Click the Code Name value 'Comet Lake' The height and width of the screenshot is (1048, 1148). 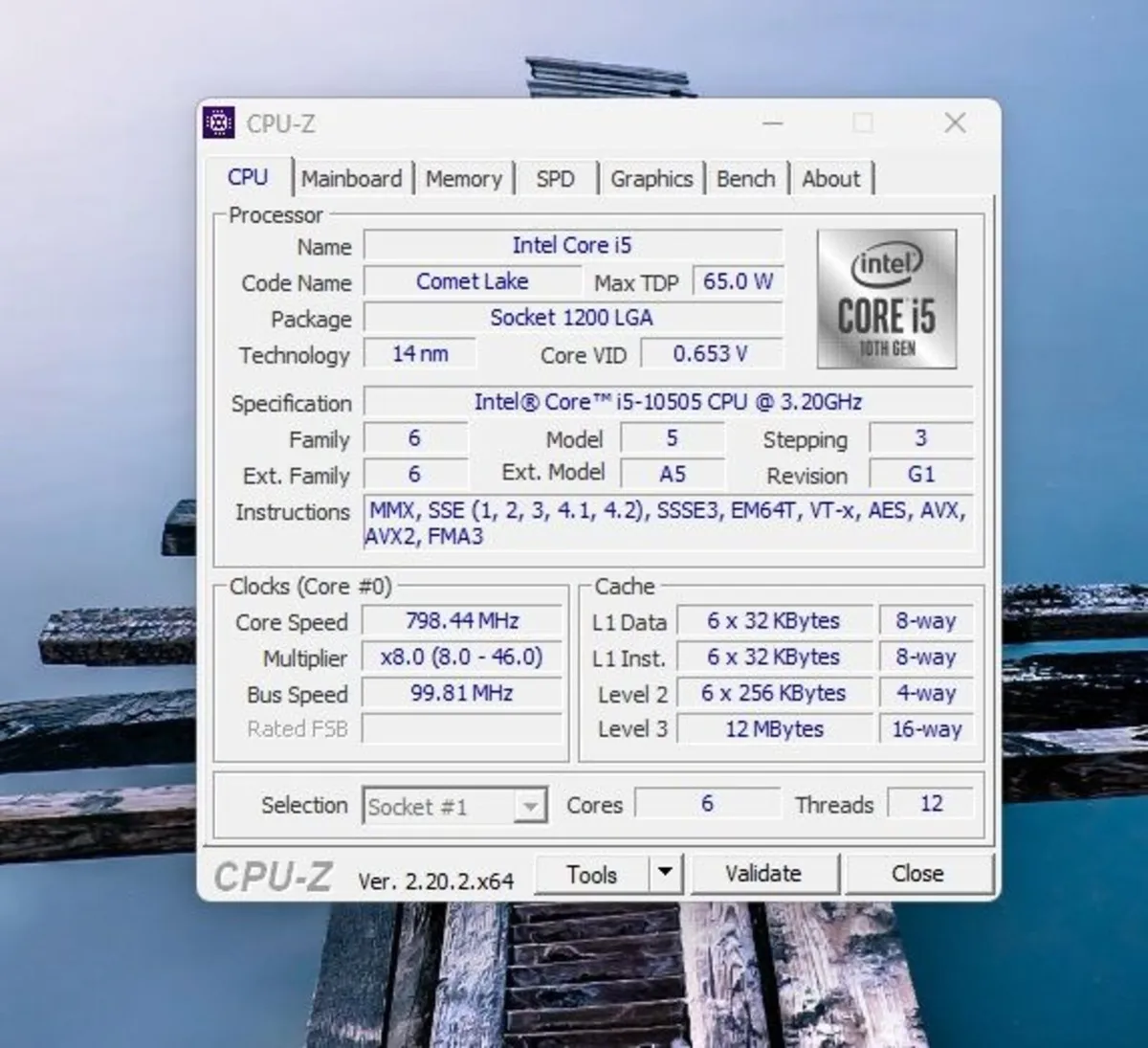[473, 281]
